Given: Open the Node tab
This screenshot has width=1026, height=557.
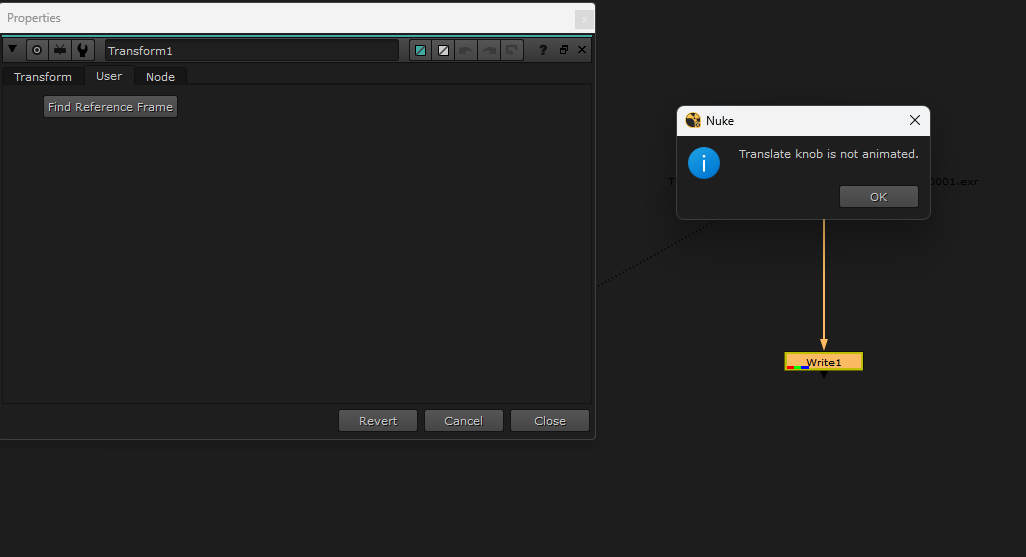Looking at the screenshot, I should click(160, 77).
